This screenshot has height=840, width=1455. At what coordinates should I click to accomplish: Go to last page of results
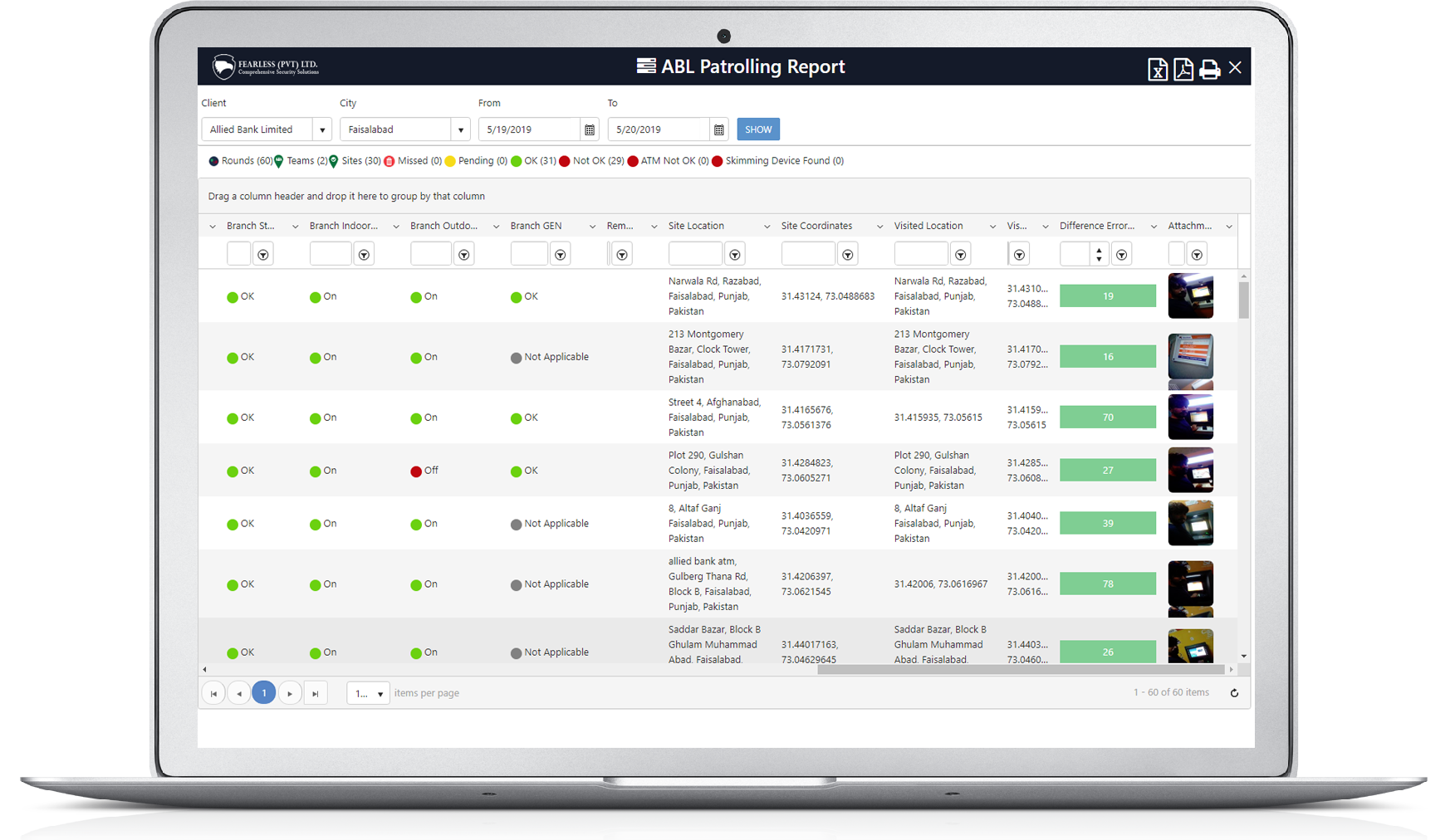(316, 693)
